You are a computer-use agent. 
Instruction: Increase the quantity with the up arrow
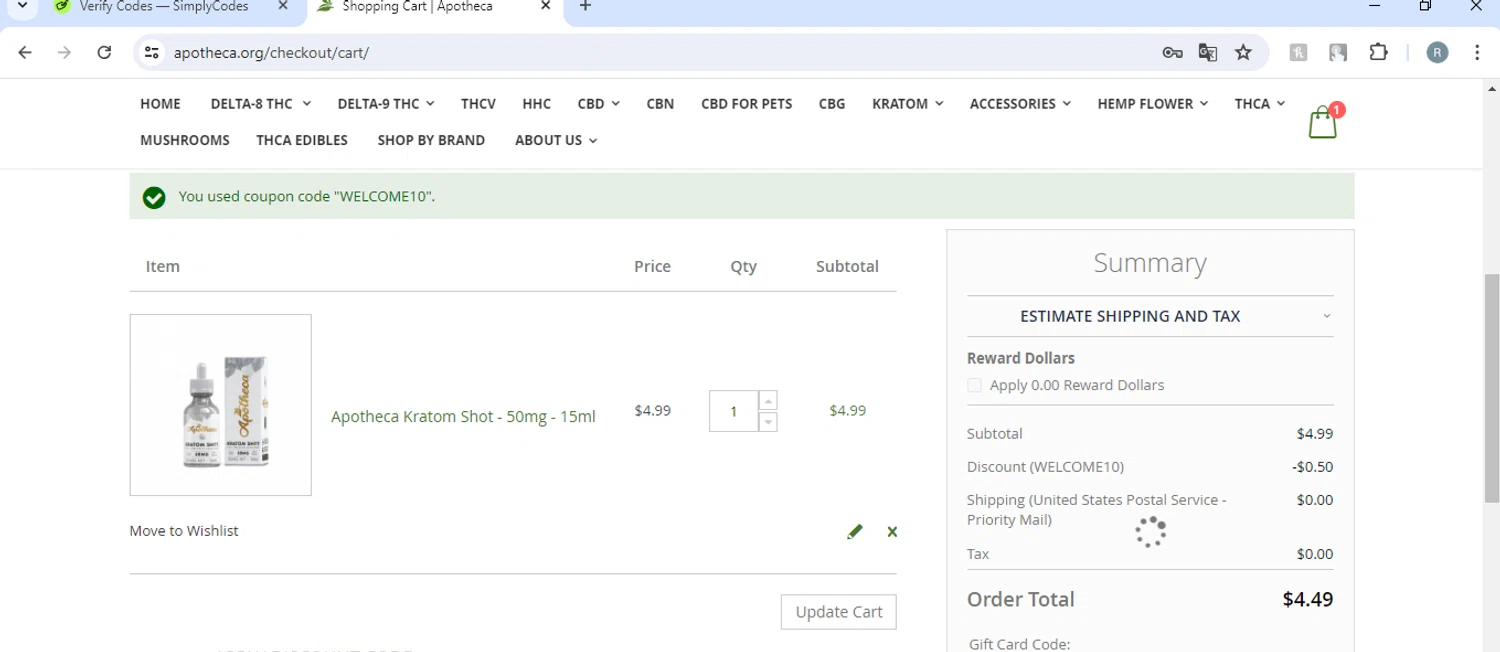(x=768, y=401)
